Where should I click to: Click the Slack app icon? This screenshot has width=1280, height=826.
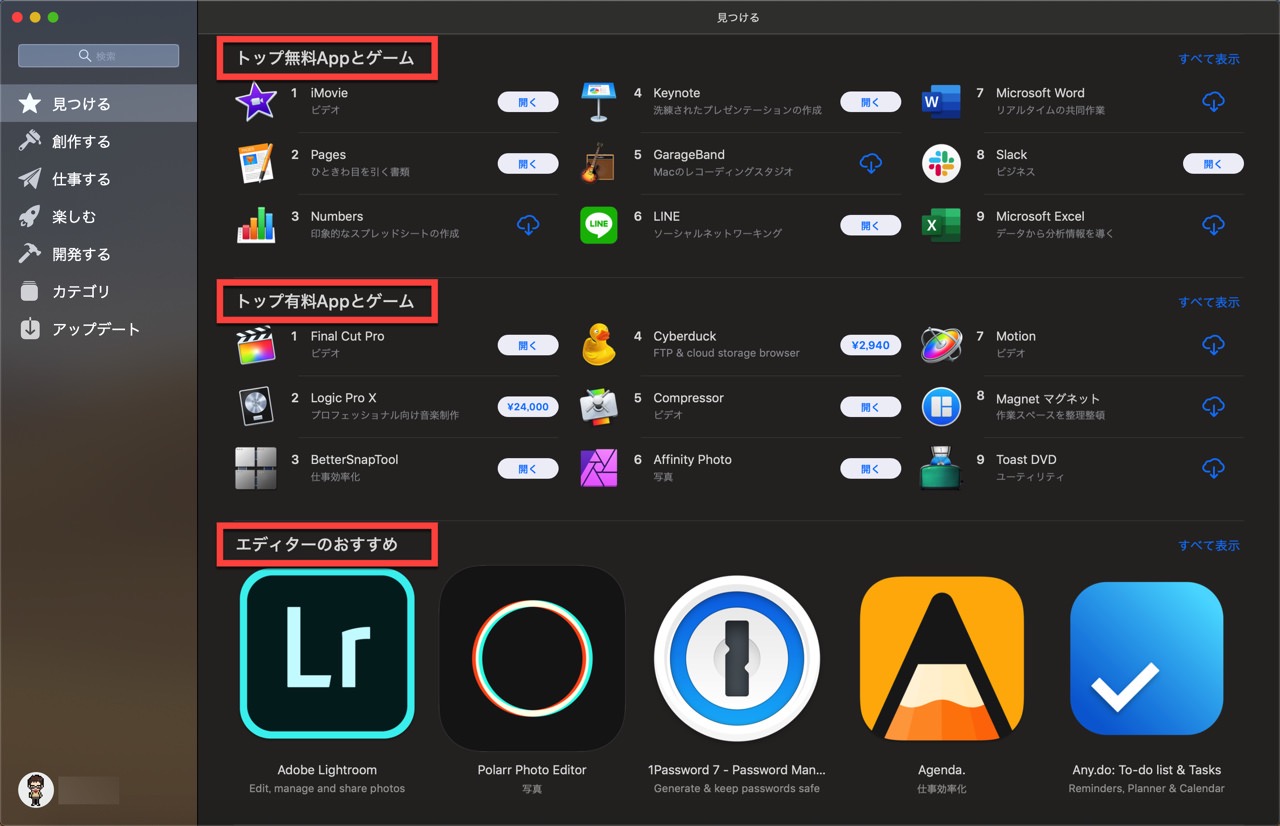click(941, 163)
